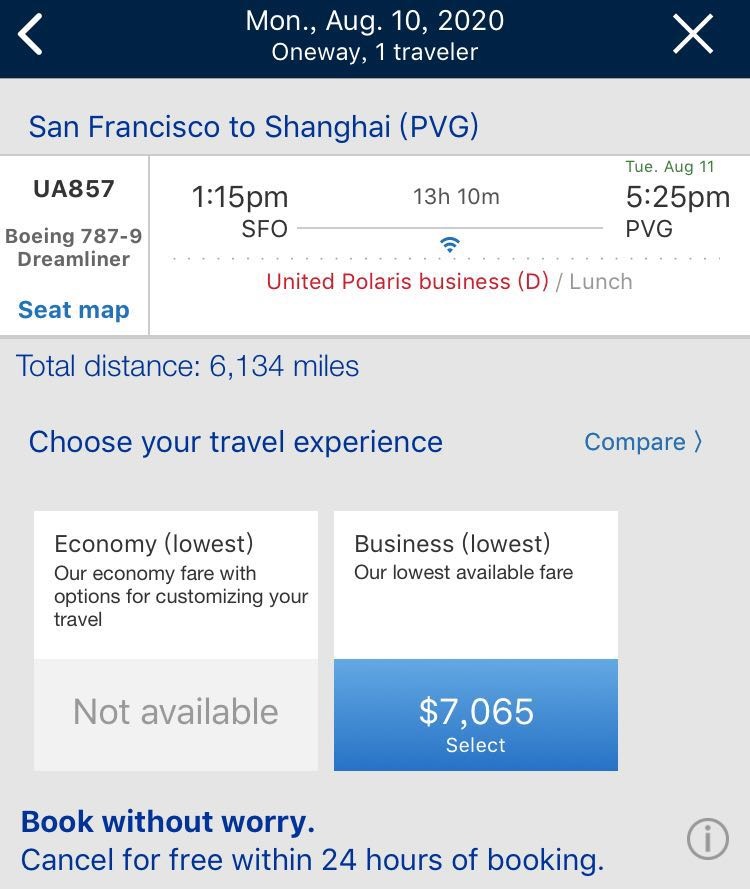The image size is (750, 889).
Task: Tap the Not available Economy button
Action: coord(176,712)
